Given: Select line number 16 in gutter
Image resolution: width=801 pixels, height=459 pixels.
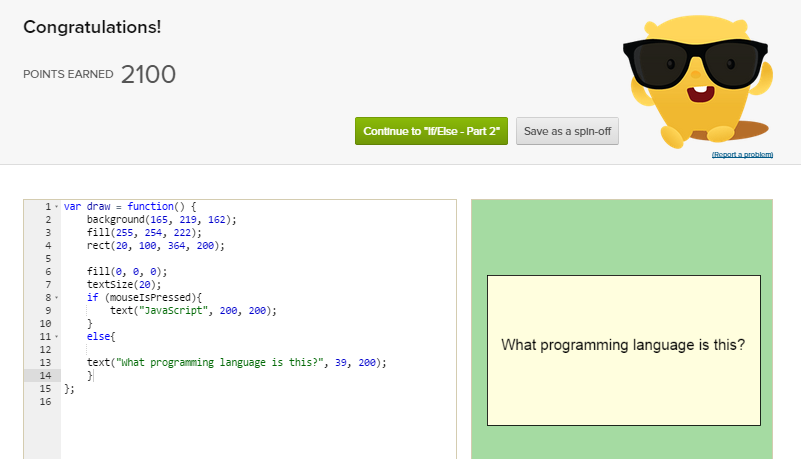Looking at the screenshot, I should click(43, 401).
